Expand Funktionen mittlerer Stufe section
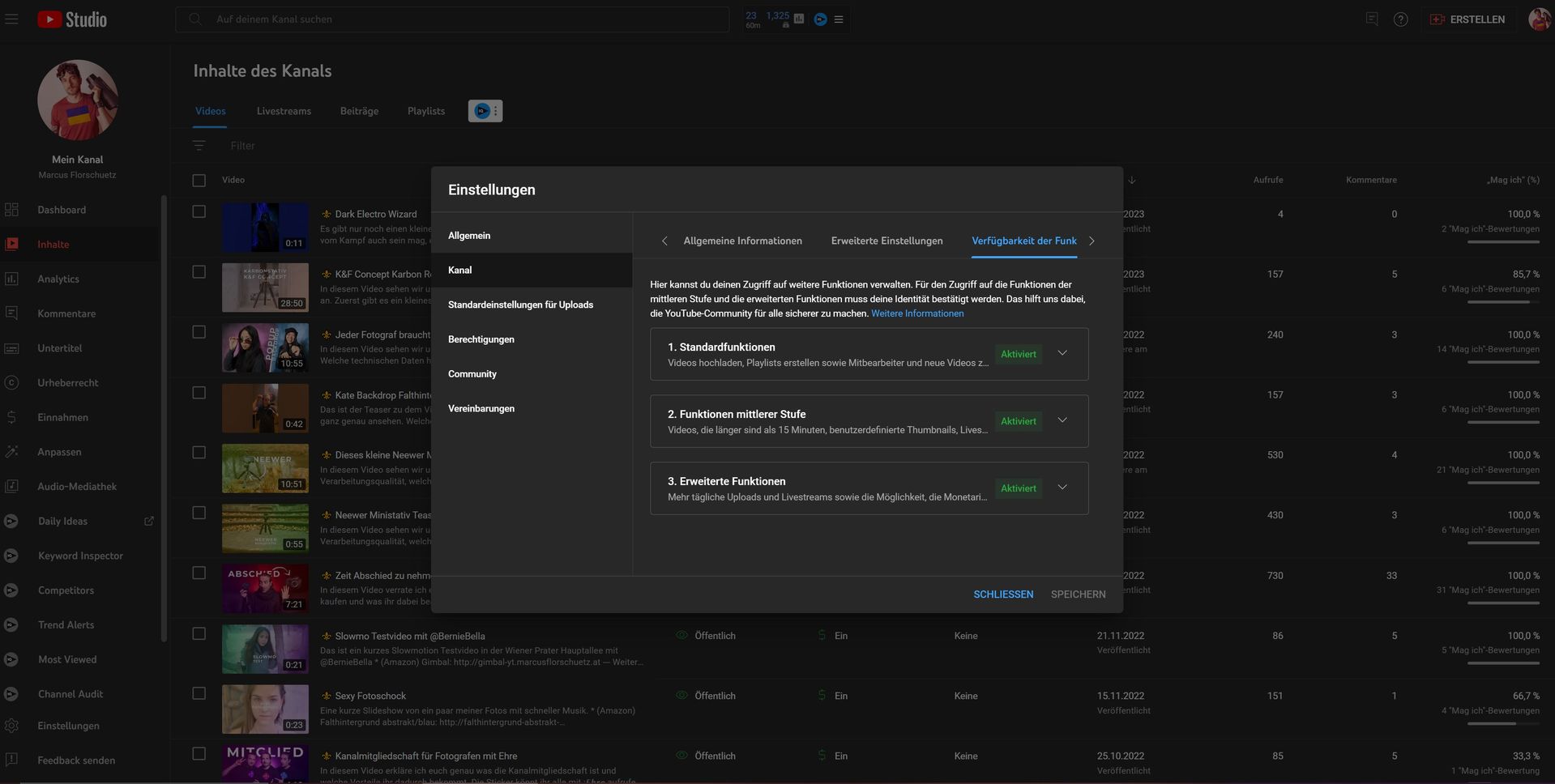Viewport: 1555px width, 784px height. [x=1062, y=420]
